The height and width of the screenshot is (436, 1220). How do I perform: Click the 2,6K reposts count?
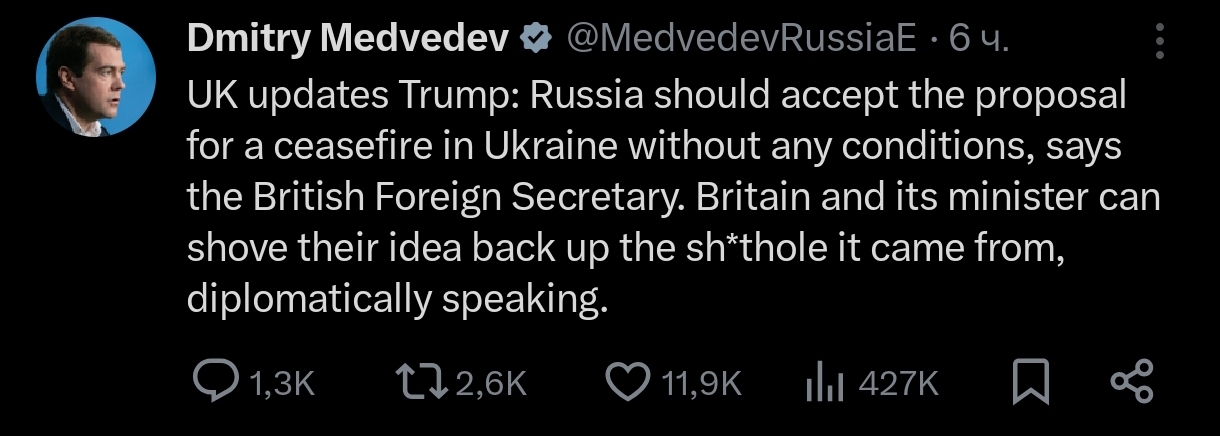click(491, 383)
